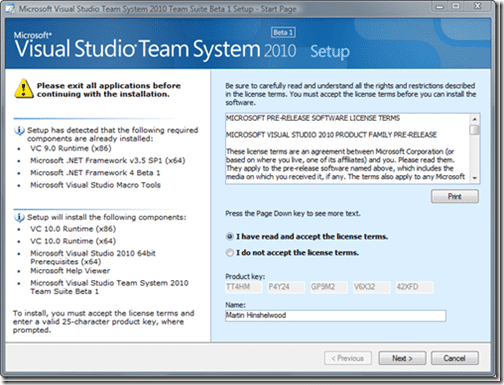Click the maximize window button
The image size is (504, 385).
click(x=456, y=6)
